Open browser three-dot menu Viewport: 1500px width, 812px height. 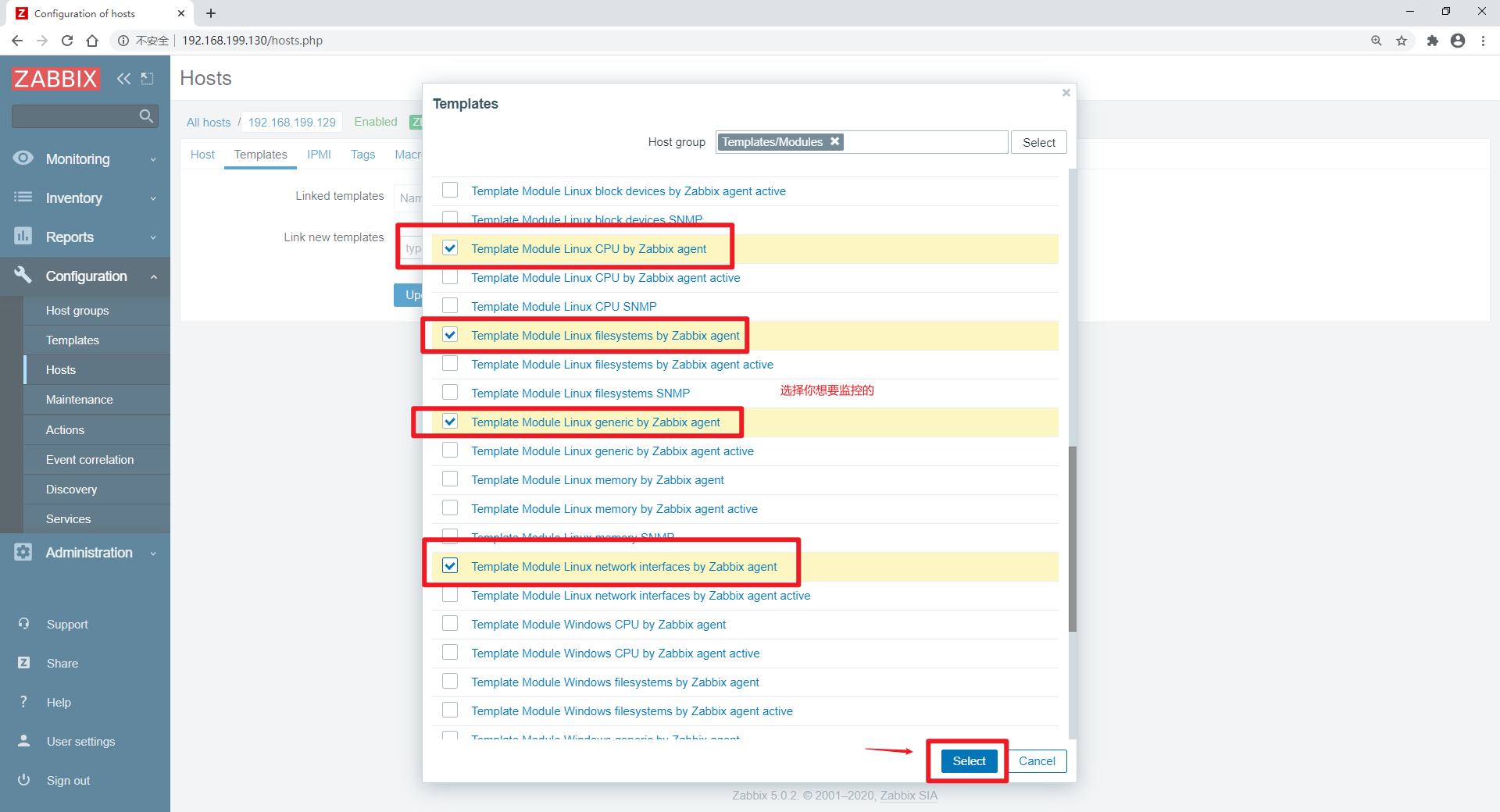[x=1483, y=41]
